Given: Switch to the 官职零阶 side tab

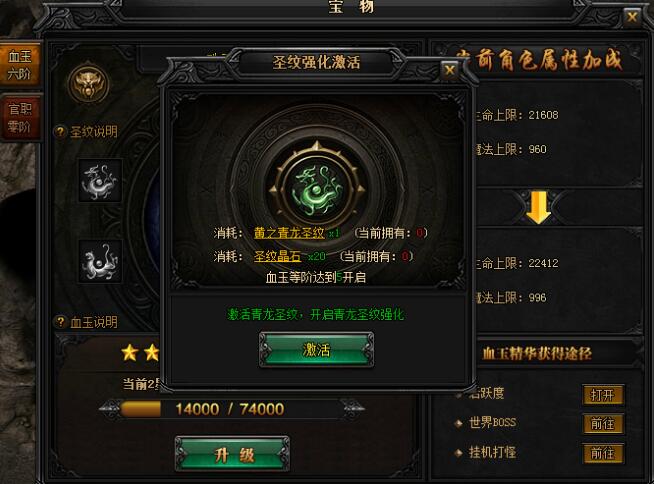Looking at the screenshot, I should [20, 118].
